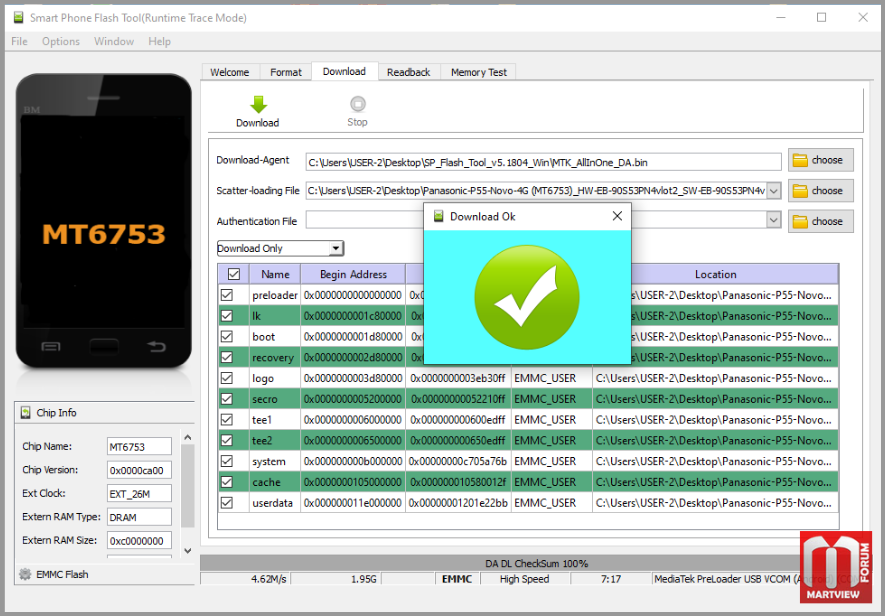Screen dimensions: 885x616
Task: Uncheck the logo partition checkbox
Action: click(x=227, y=378)
